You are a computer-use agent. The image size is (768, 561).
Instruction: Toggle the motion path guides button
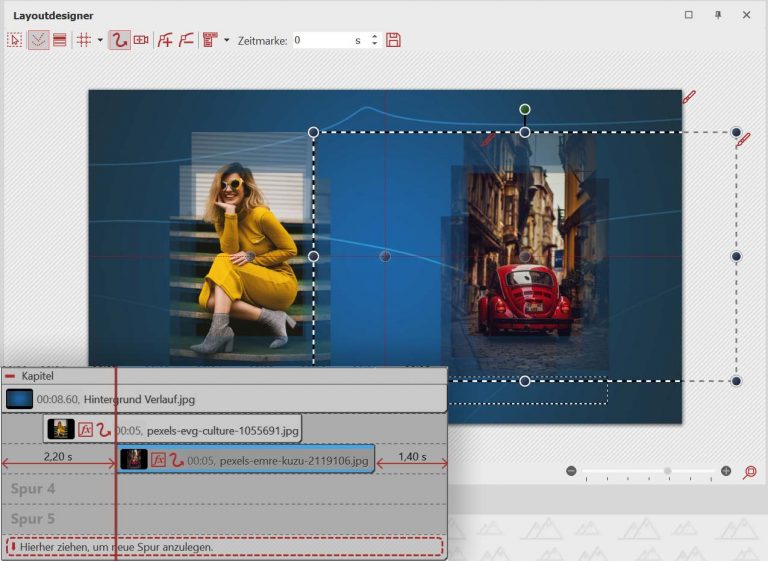[38, 40]
